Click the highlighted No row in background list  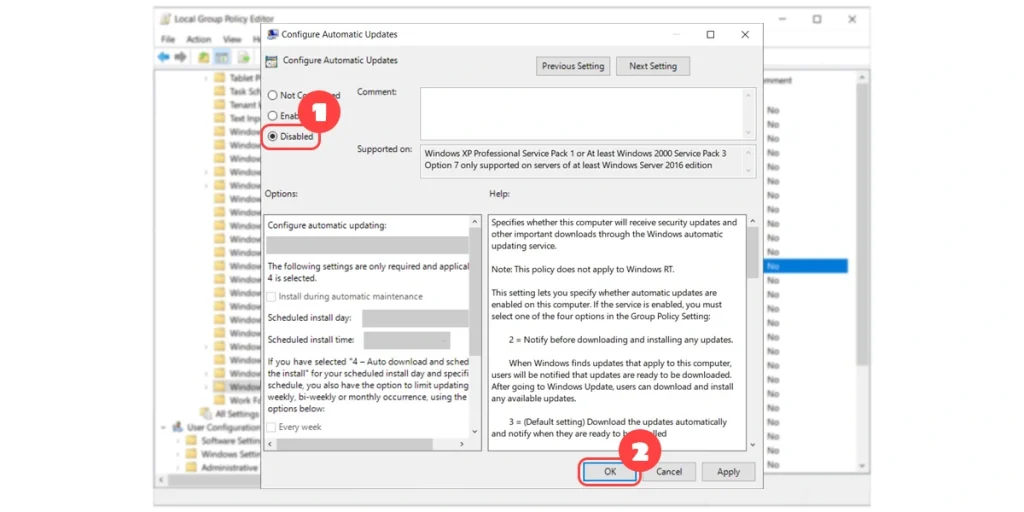tap(806, 266)
